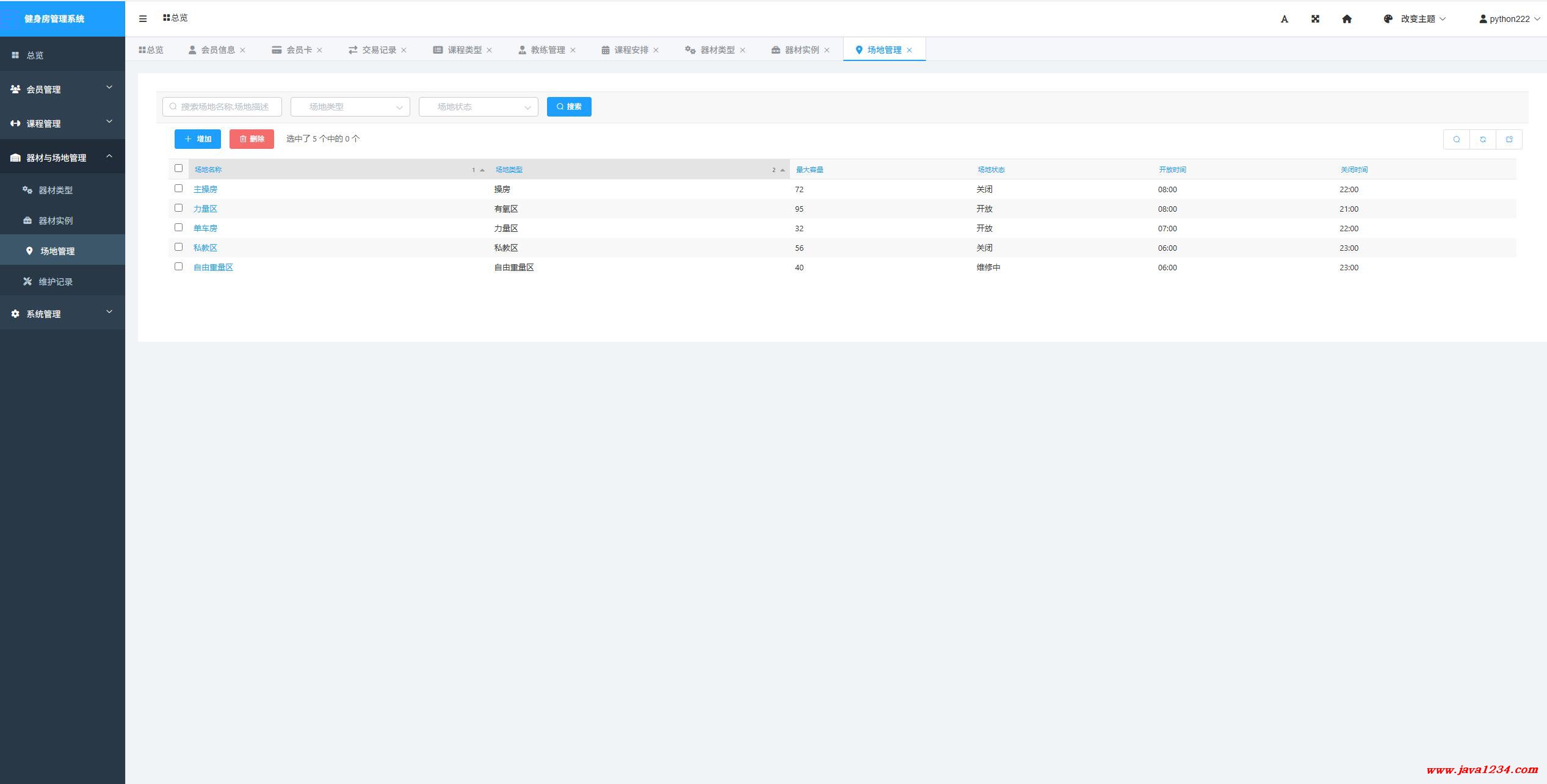
Task: Click the home icon in header
Action: click(x=1347, y=19)
